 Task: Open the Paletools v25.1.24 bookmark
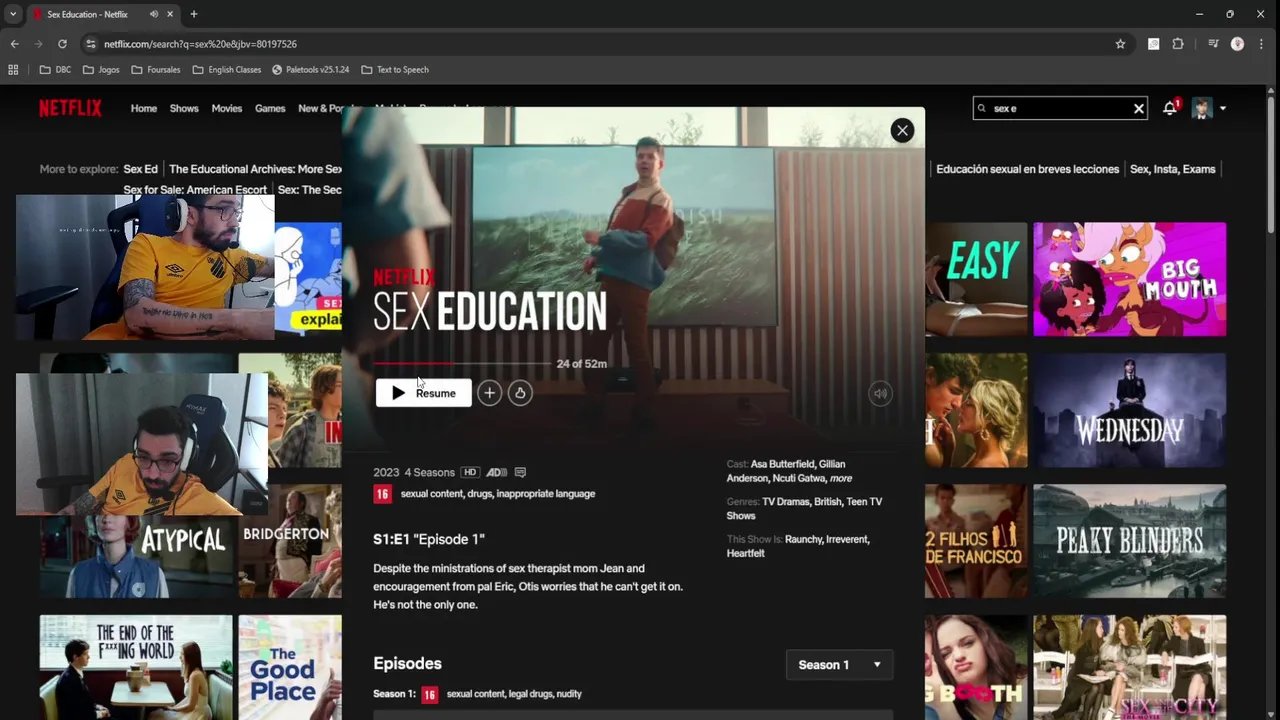[311, 70]
